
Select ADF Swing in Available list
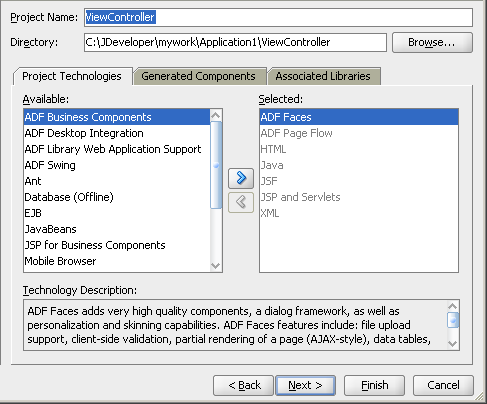(x=117, y=165)
